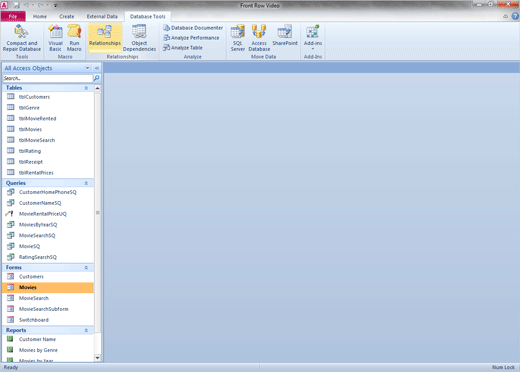Image resolution: width=520 pixels, height=372 pixels.
Task: Customize the Quick Access Toolbar dropdown
Action: coord(55,6)
